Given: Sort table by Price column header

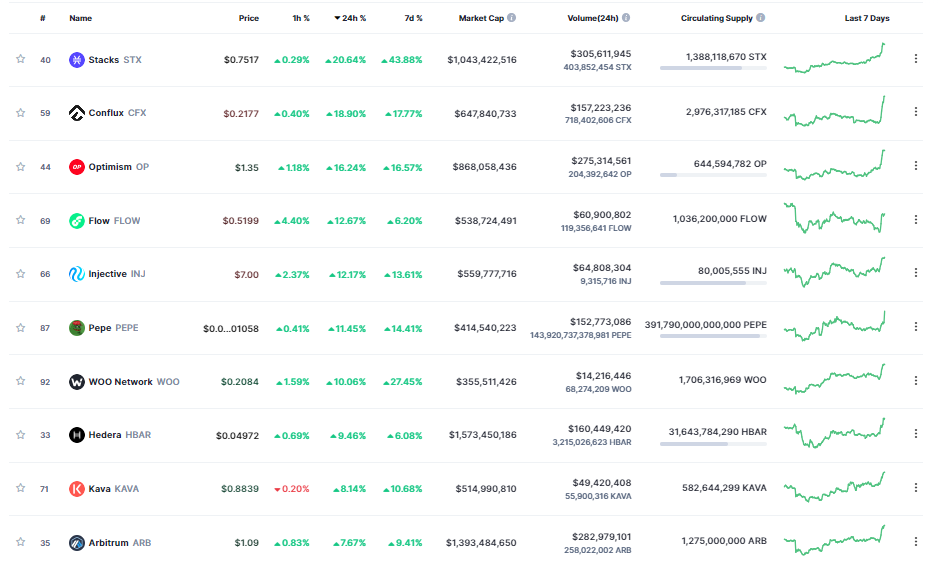Looking at the screenshot, I should click(248, 18).
